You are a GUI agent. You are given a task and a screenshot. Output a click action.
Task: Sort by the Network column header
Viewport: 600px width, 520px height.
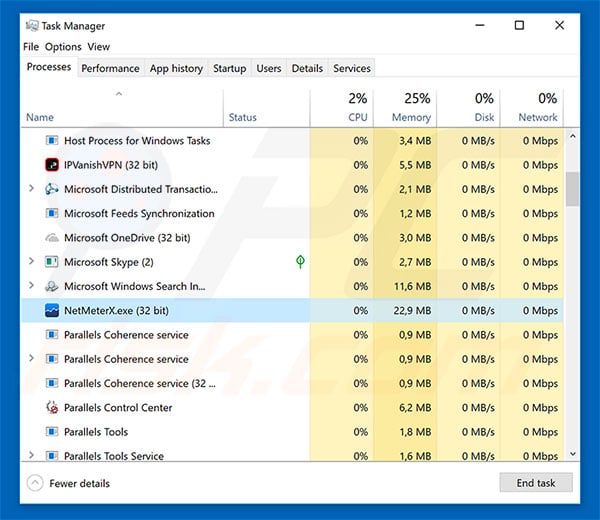point(532,108)
